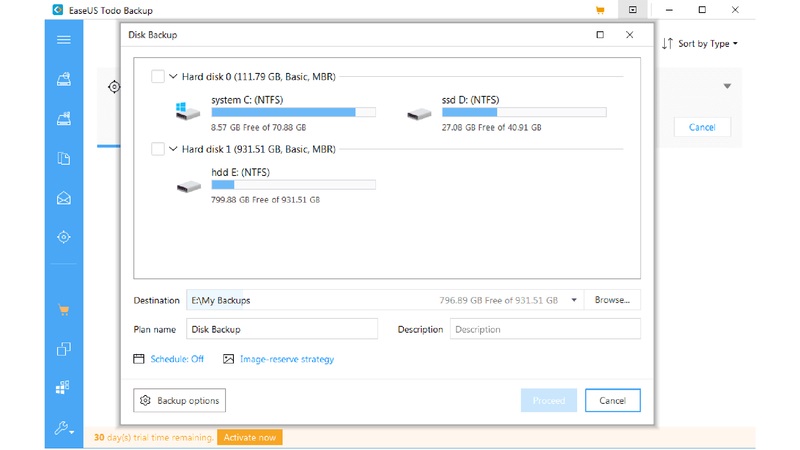Select the ssd D: (NTFS) label
Image resolution: width=800 pixels, height=450 pixels.
[470, 100]
